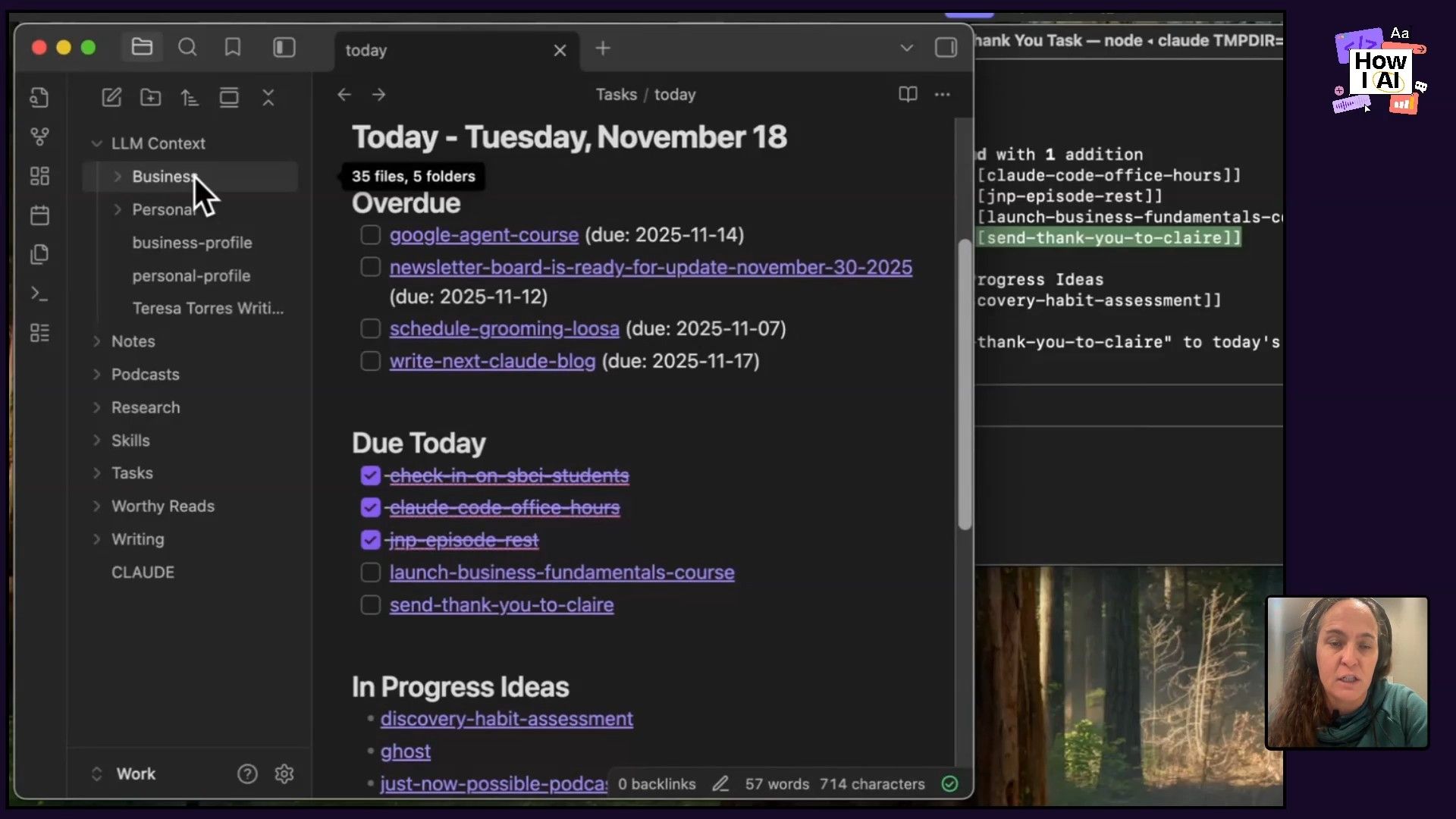Check send-thank-you-to-claire checkbox

370,605
